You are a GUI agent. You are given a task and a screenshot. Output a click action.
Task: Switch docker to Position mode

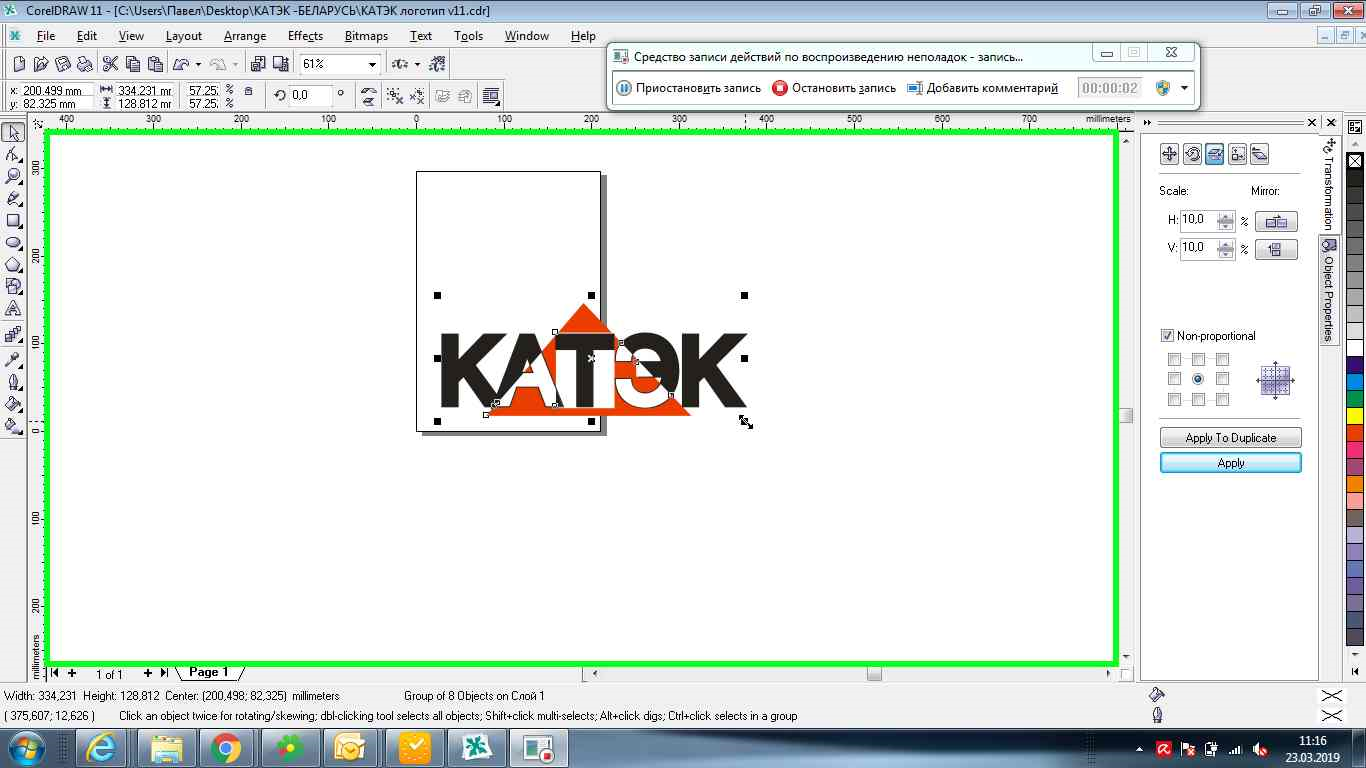pos(1169,154)
